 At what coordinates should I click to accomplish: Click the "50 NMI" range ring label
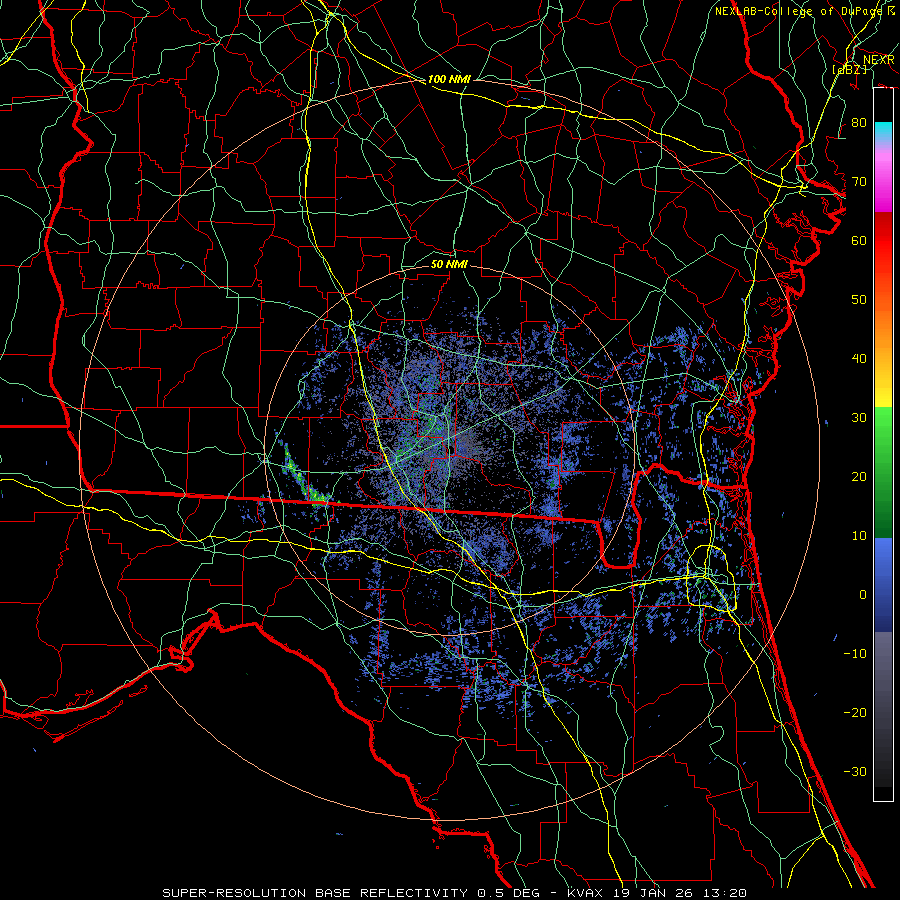pyautogui.click(x=449, y=264)
